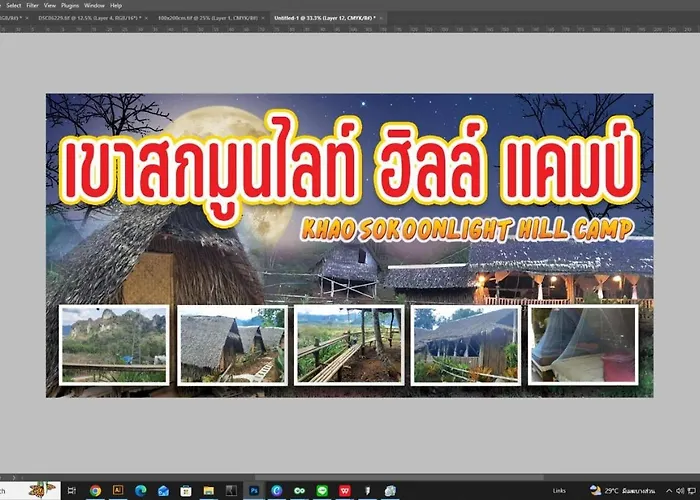Open the Canva app from the taskbar
Image resolution: width=700 pixels, height=500 pixels.
(277, 491)
